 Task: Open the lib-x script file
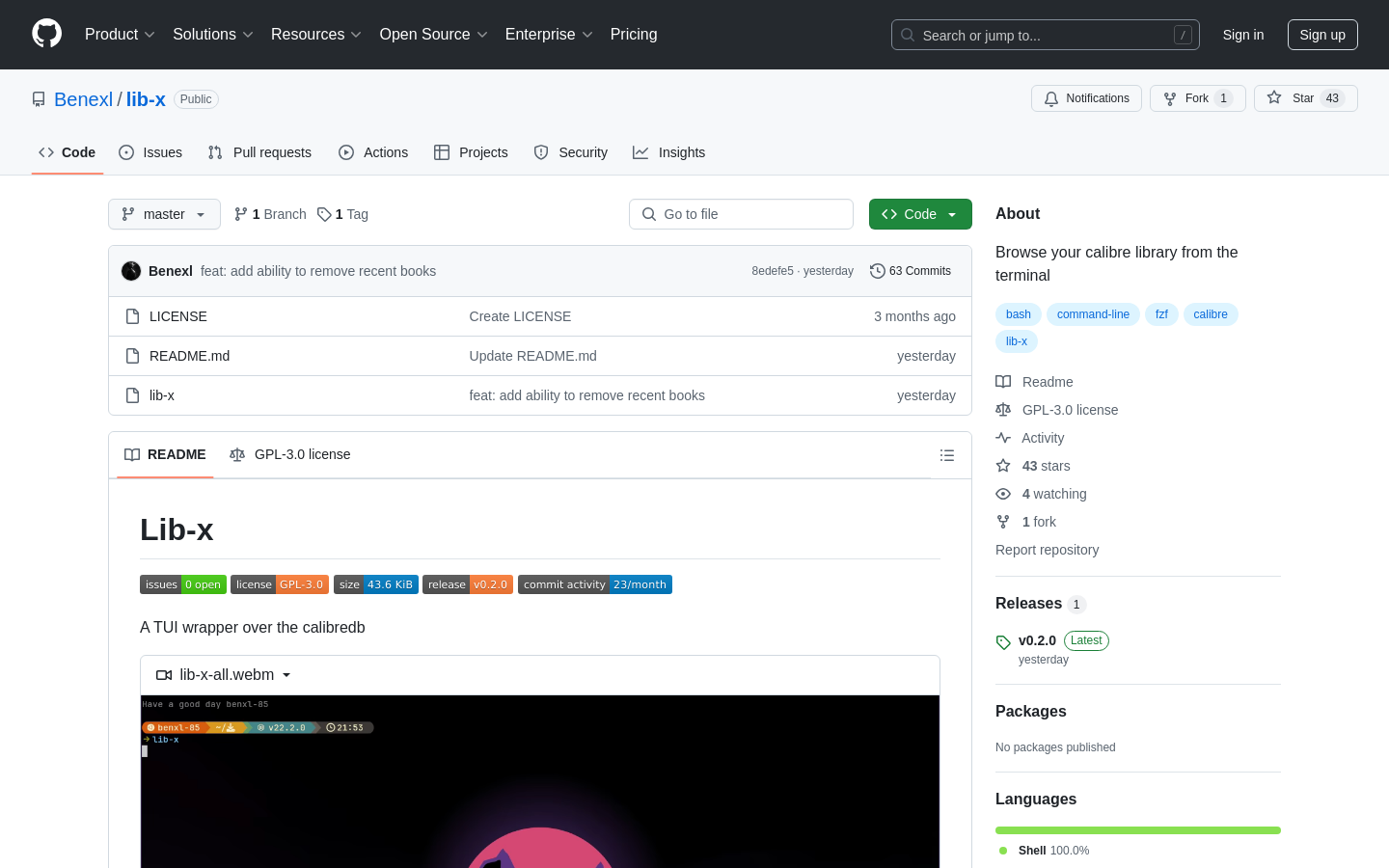point(162,395)
